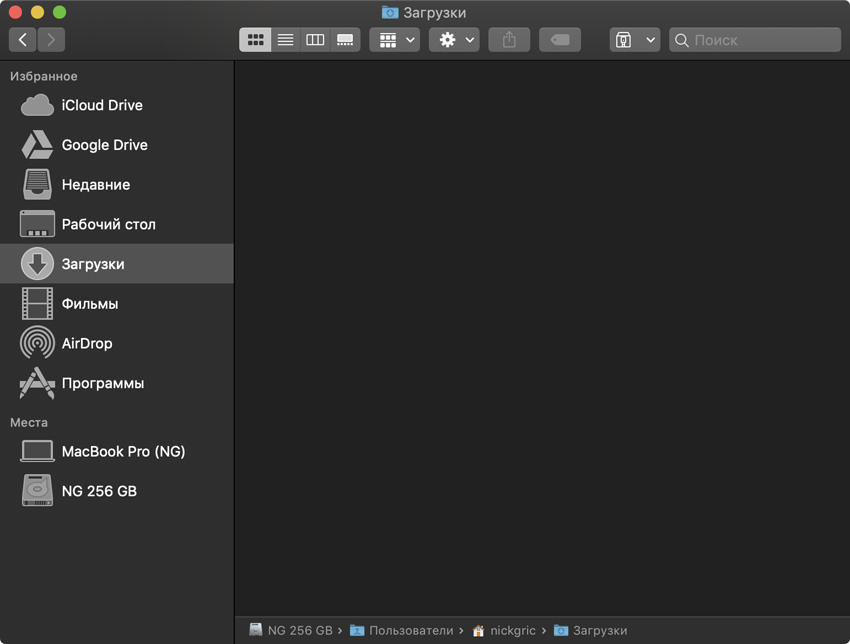Screen dimensions: 850x644
Task: Click the Избранное section header
Action: [x=44, y=76]
